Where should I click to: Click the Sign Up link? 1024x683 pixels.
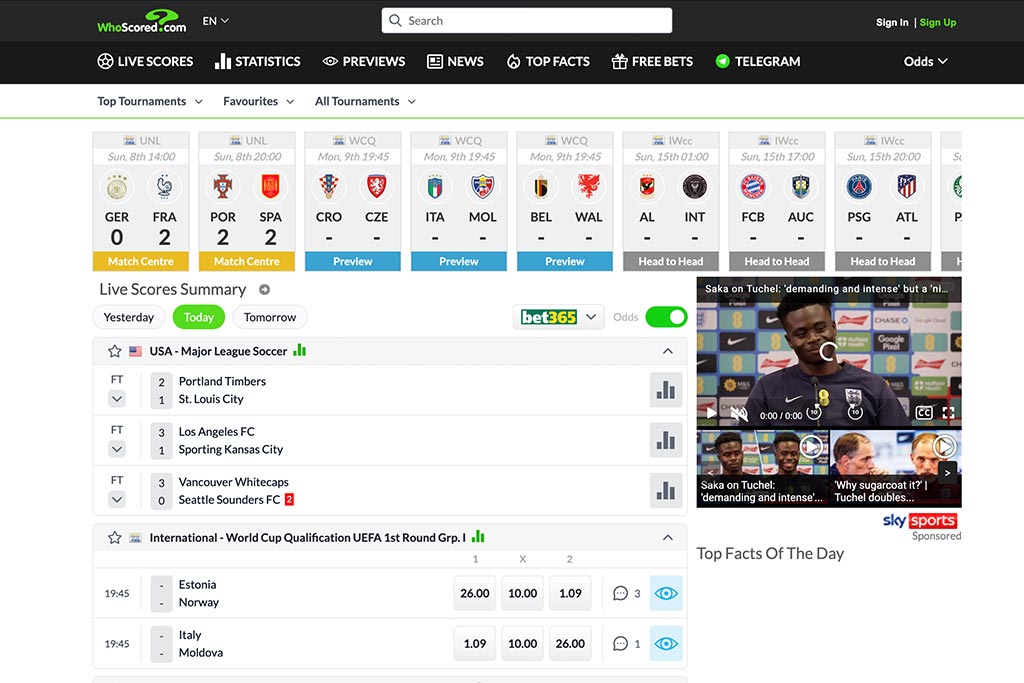938,22
